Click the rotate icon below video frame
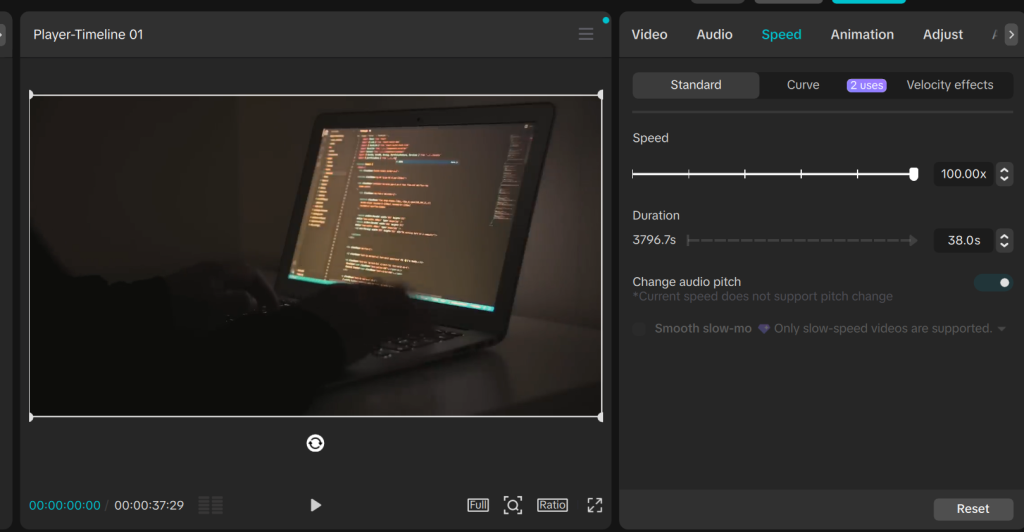Image resolution: width=1024 pixels, height=532 pixels. click(x=315, y=443)
